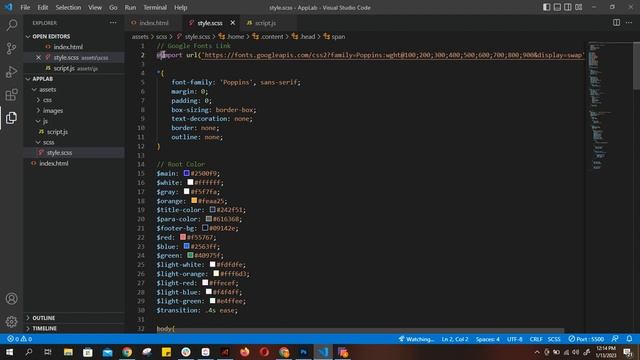Image resolution: width=640 pixels, height=360 pixels.
Task: Click the Watching Sass status item
Action: 416,339
